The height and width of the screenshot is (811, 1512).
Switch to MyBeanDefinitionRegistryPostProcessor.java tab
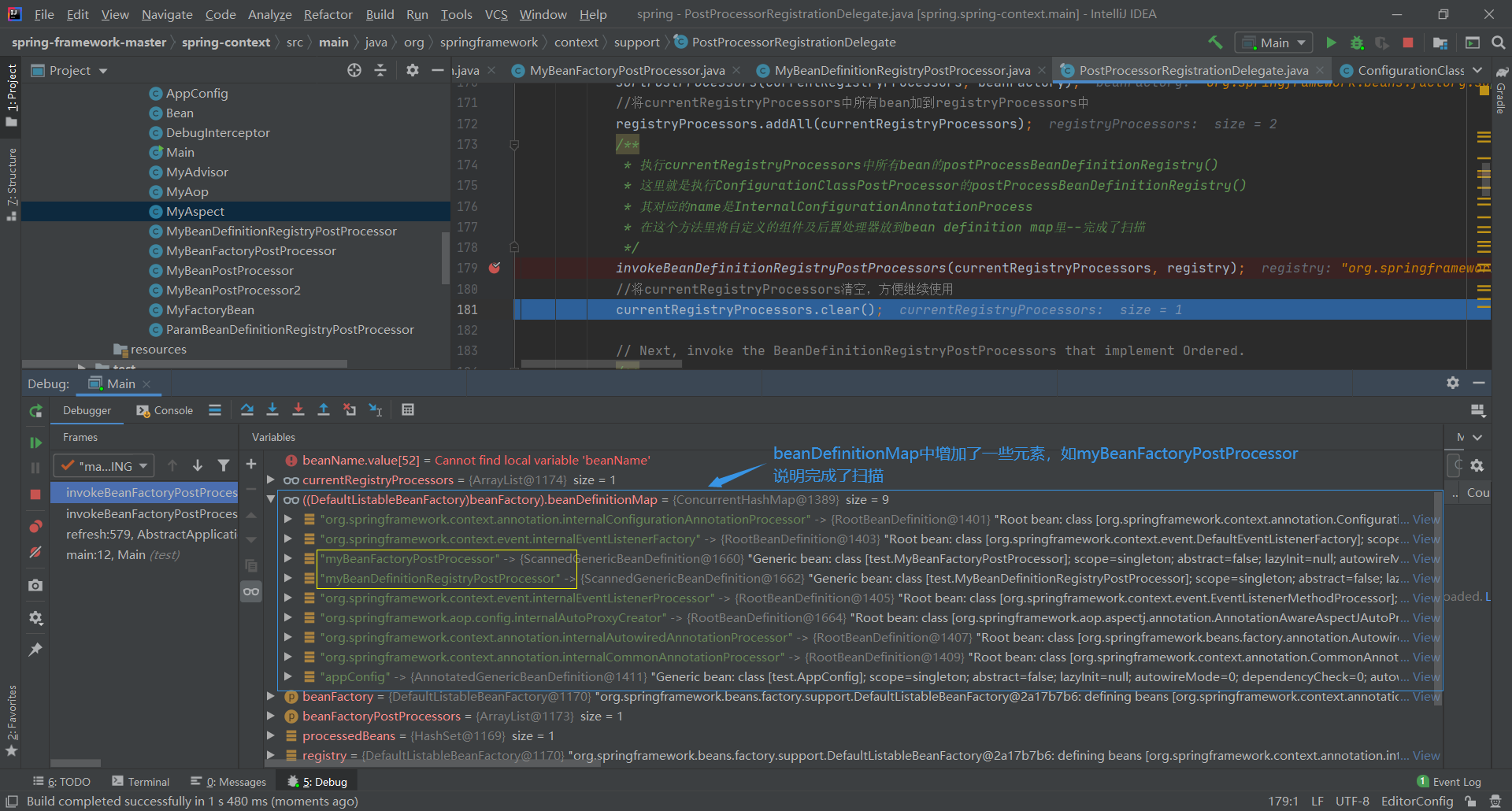point(902,70)
